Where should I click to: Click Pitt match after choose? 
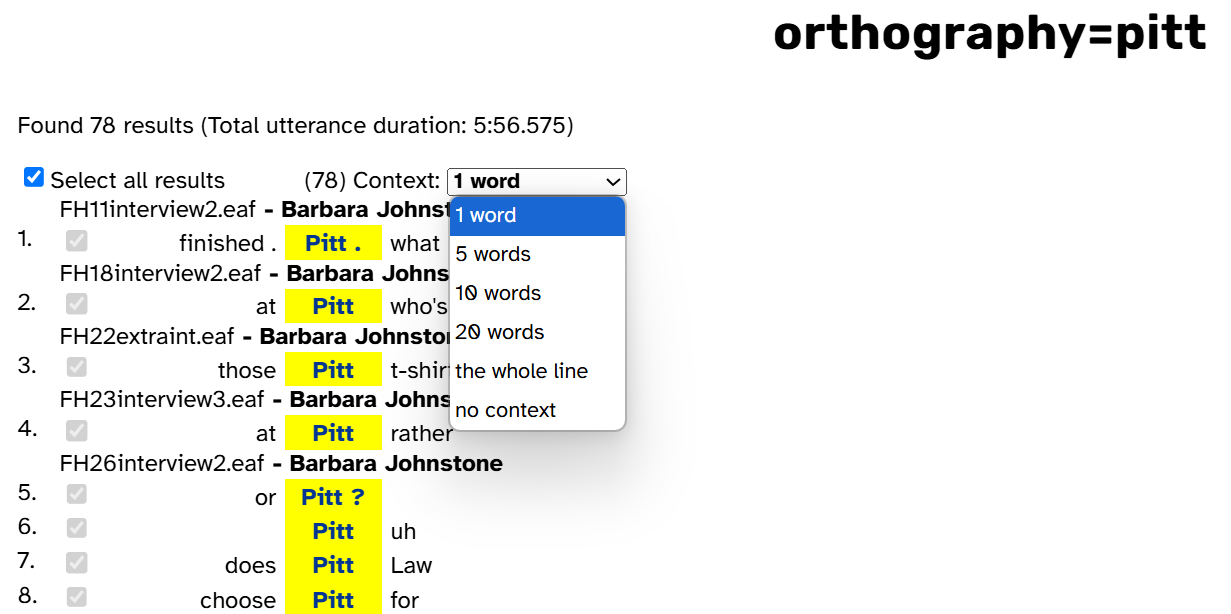333,599
